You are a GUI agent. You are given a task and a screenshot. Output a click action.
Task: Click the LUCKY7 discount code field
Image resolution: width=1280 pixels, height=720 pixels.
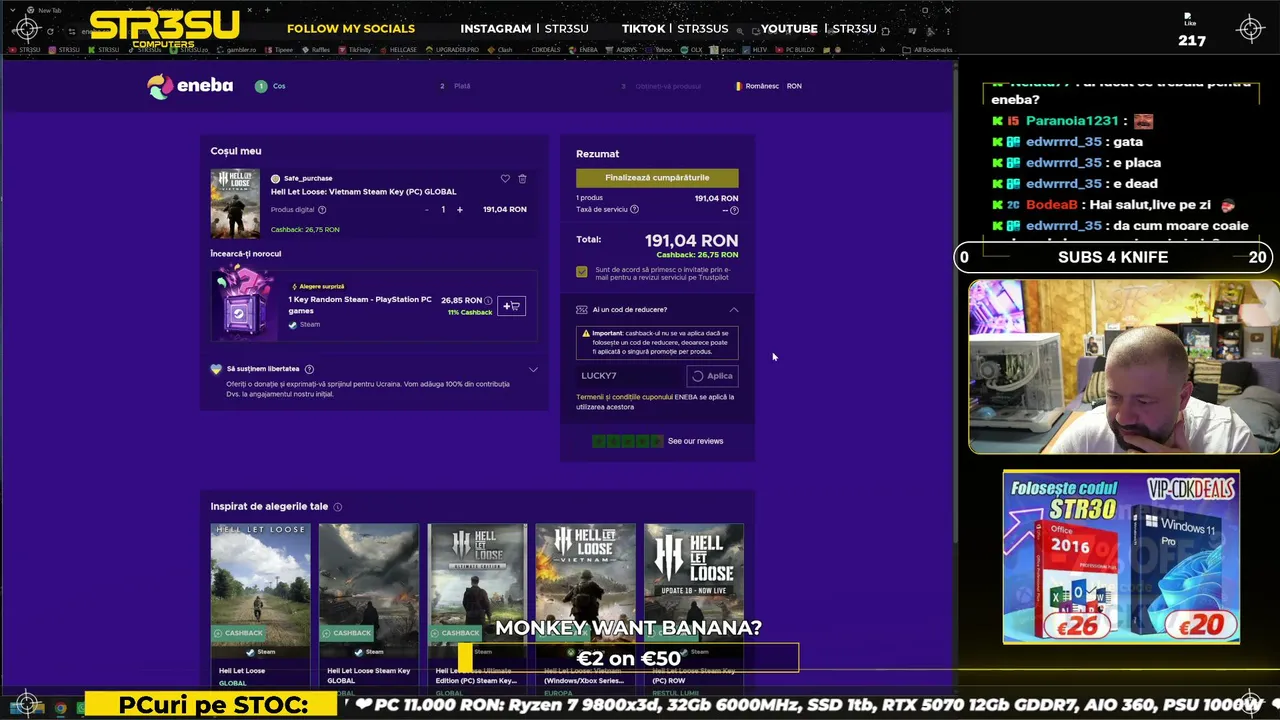(x=630, y=376)
